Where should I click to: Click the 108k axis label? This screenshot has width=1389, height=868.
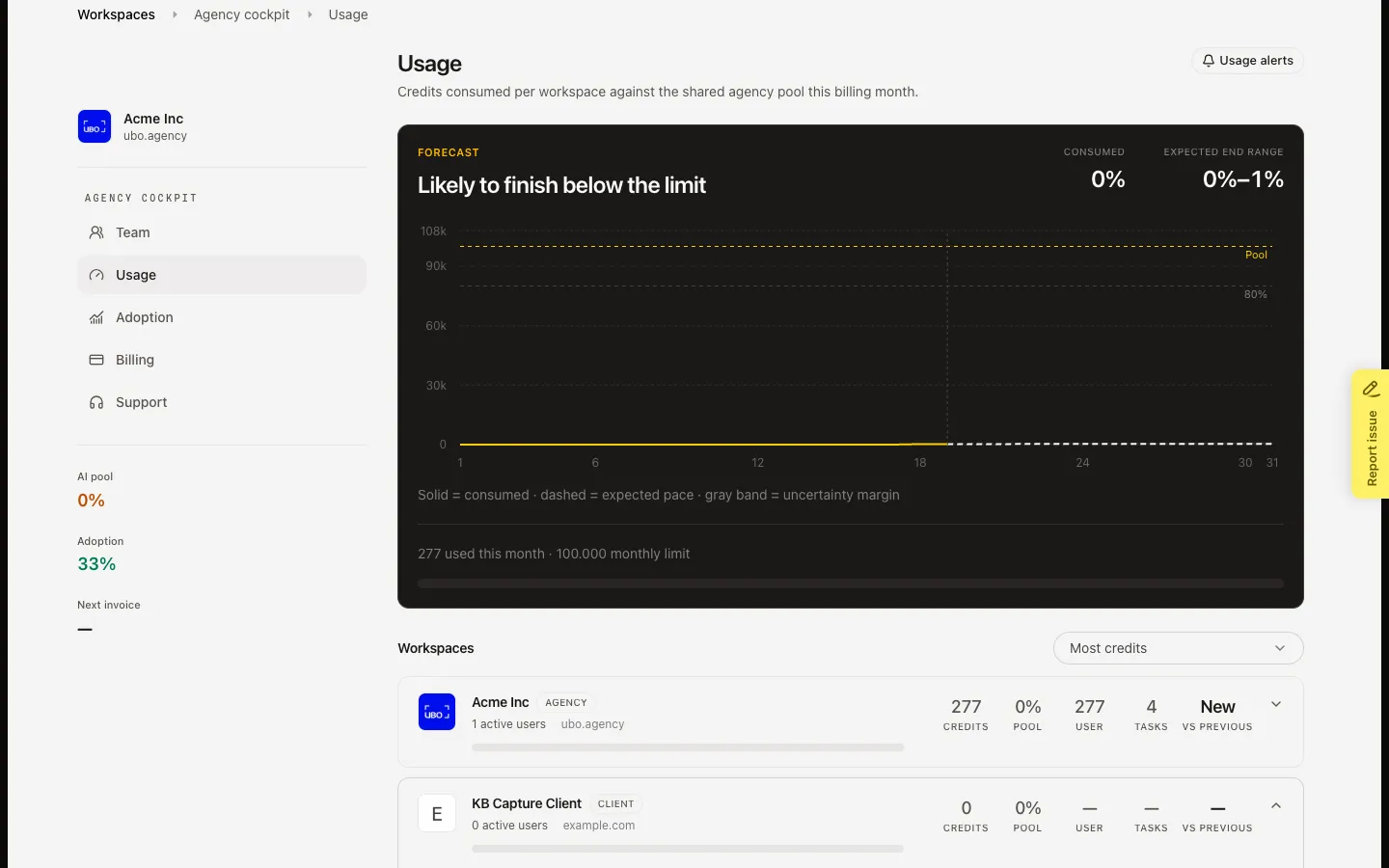433,231
